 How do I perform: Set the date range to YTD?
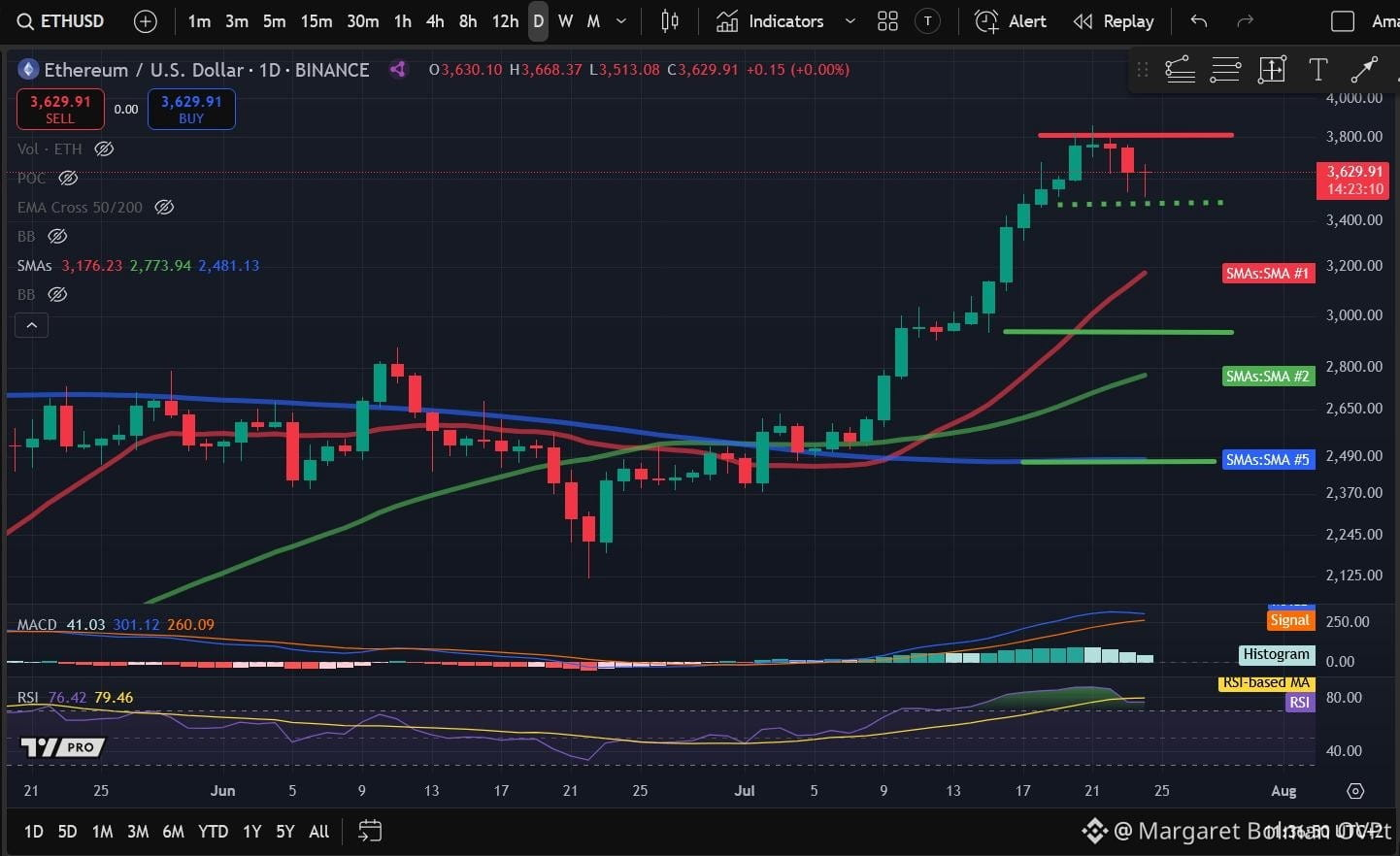click(213, 831)
